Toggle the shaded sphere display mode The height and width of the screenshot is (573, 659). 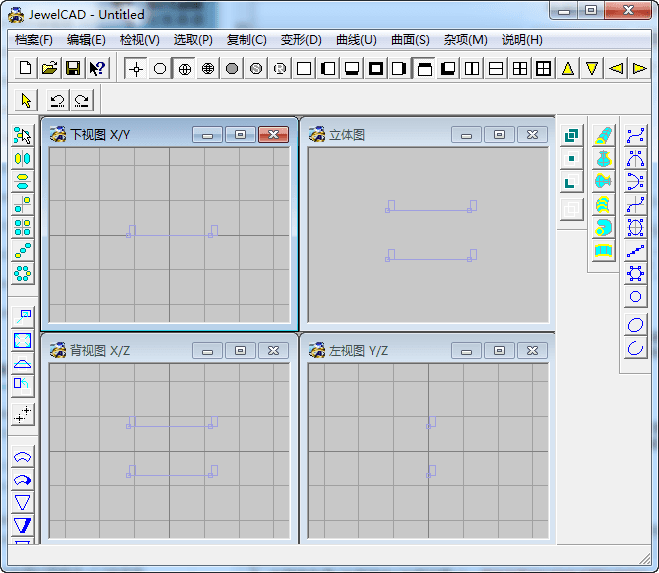pos(232,68)
